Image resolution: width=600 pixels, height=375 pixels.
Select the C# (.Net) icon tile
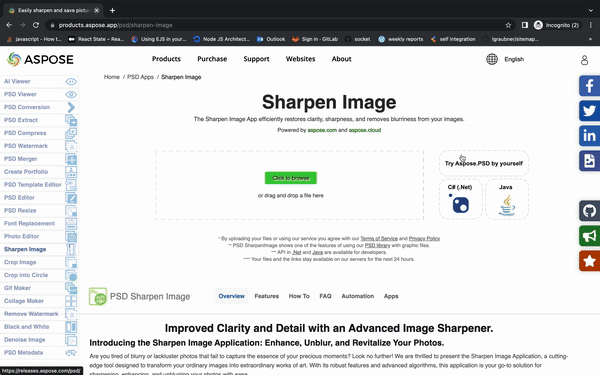[460, 199]
